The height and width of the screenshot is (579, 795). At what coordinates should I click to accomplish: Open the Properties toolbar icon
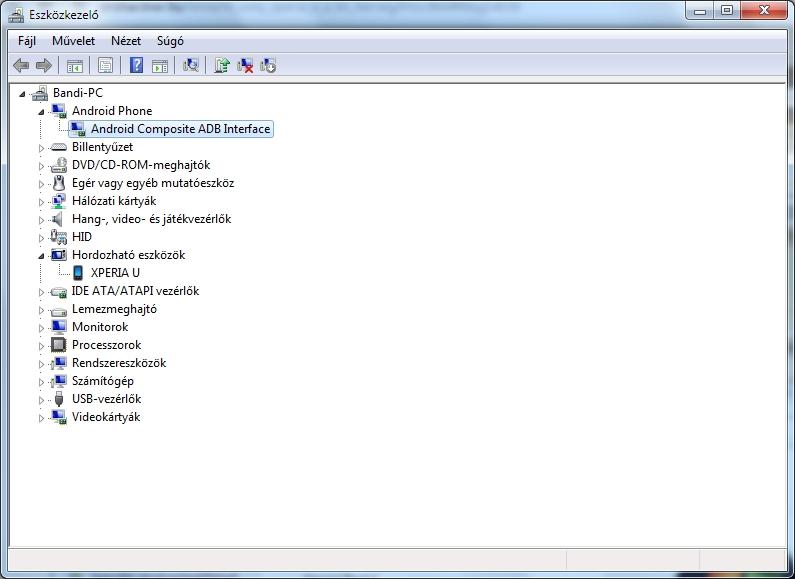(x=105, y=65)
